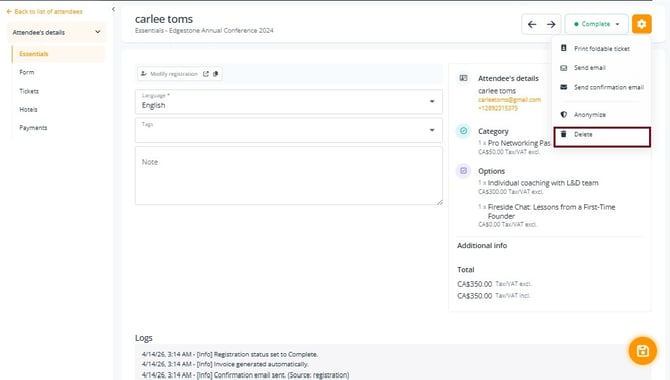Open the Tags dropdown
Viewport: 670px width, 380px height.
[x=288, y=130]
